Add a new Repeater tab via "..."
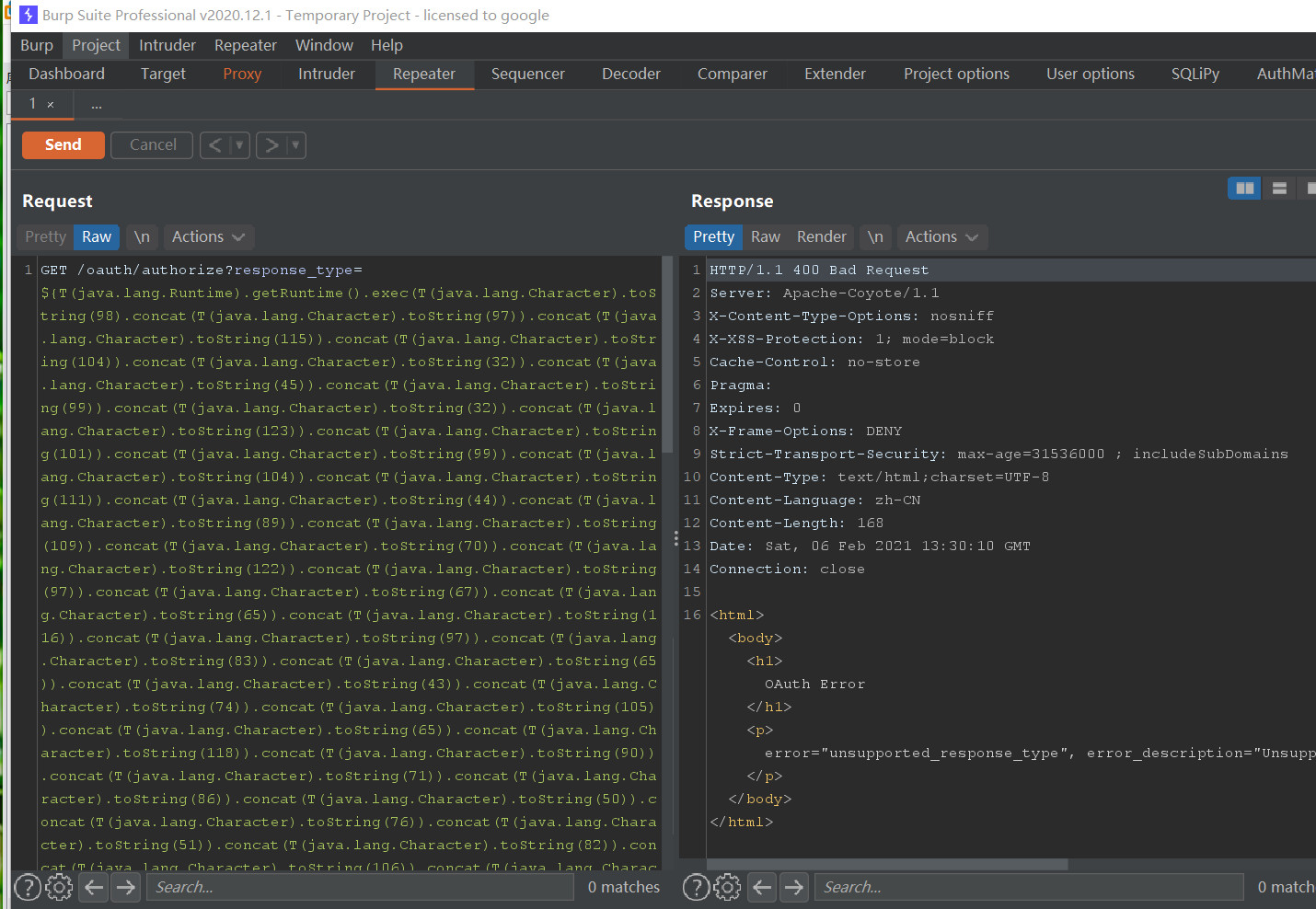The height and width of the screenshot is (909, 1316). coord(97,105)
